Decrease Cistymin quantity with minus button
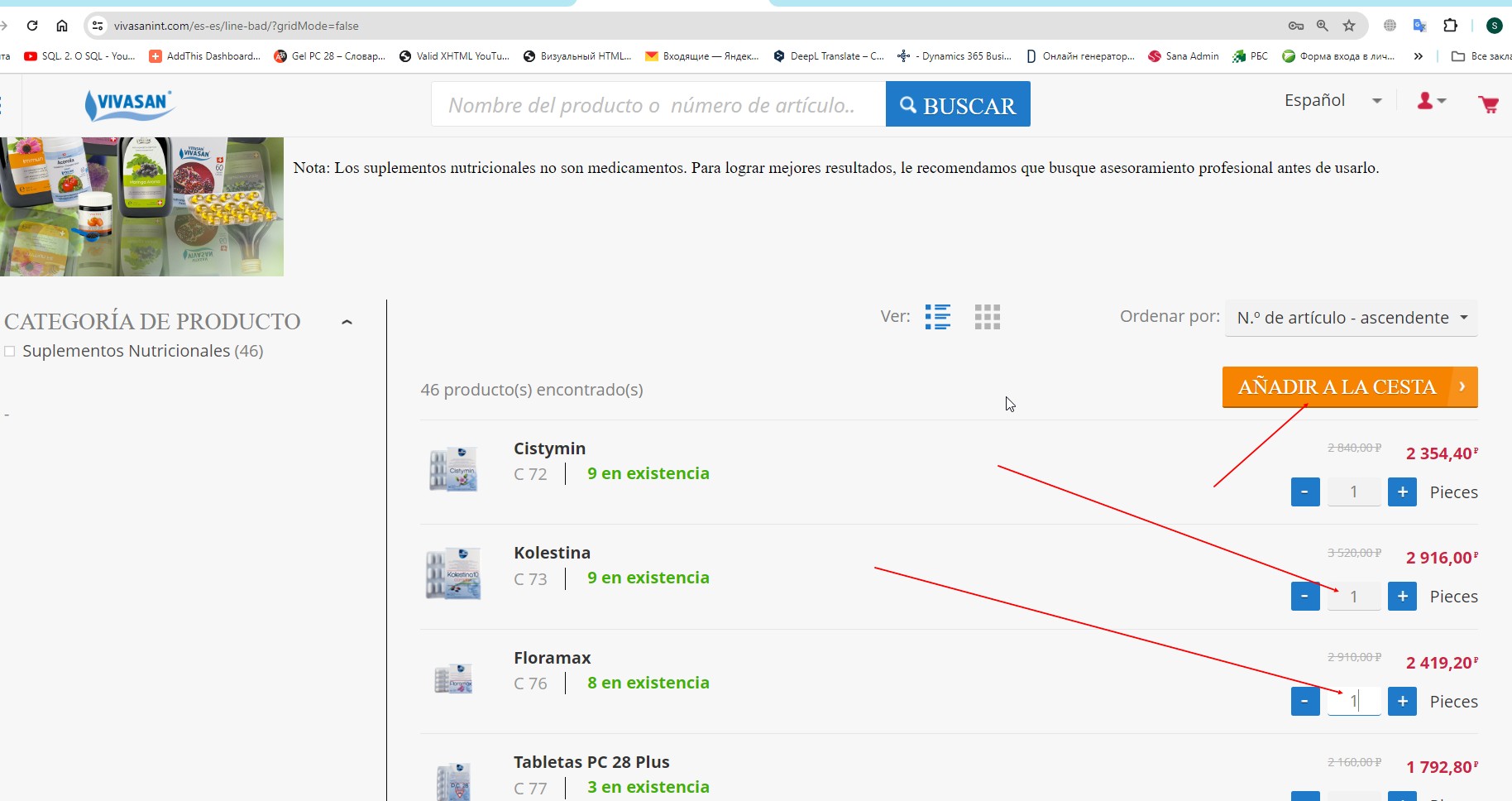The width and height of the screenshot is (1512, 801). point(1305,492)
